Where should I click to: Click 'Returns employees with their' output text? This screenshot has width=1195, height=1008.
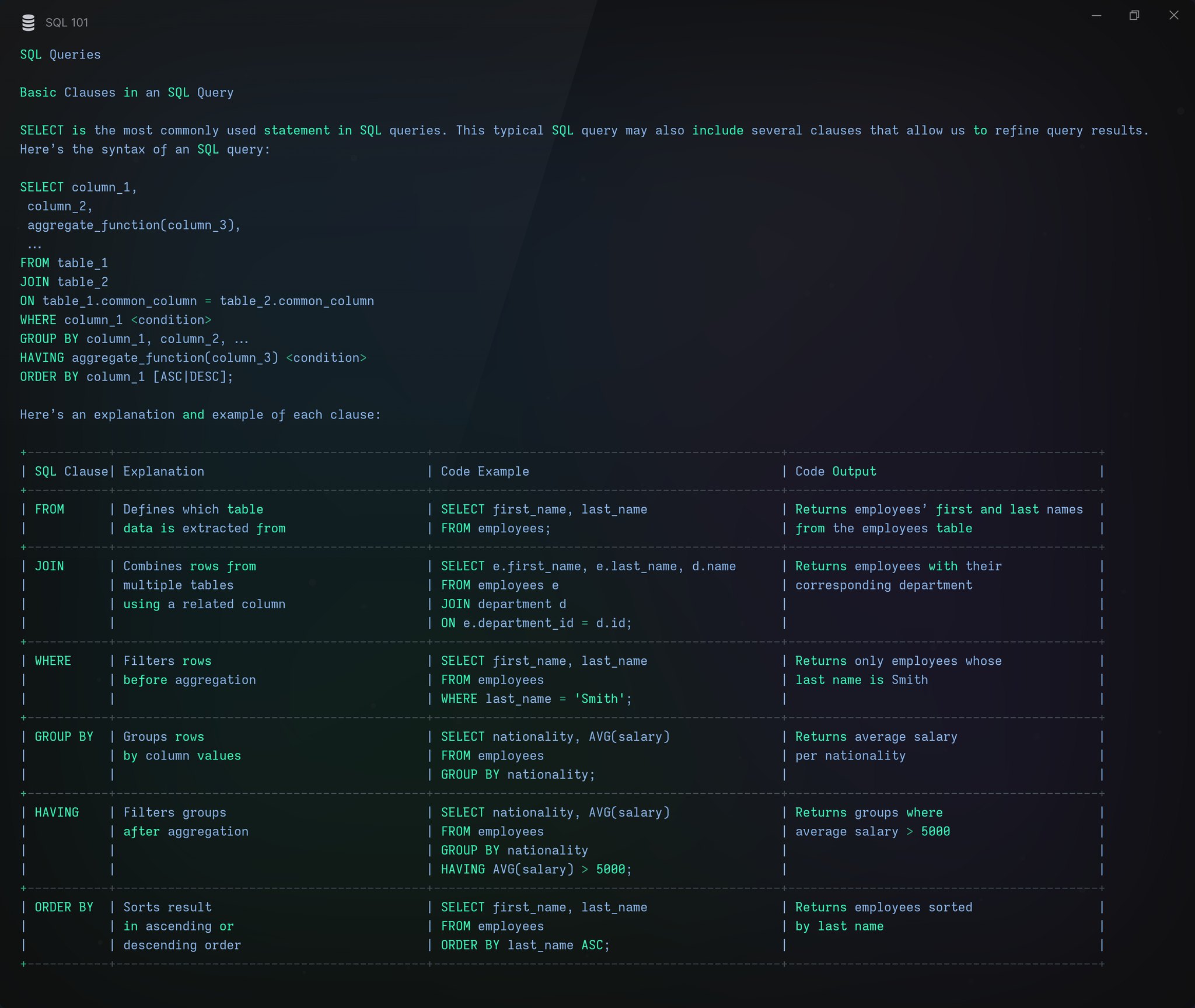point(899,566)
